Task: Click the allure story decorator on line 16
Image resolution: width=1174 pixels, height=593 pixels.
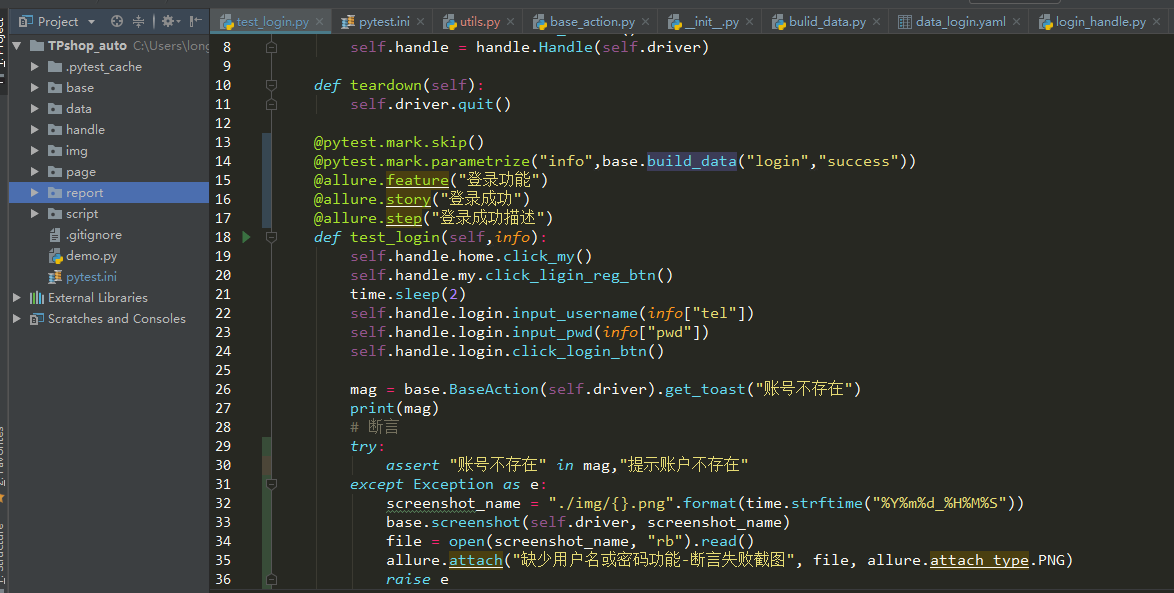Action: coord(408,198)
